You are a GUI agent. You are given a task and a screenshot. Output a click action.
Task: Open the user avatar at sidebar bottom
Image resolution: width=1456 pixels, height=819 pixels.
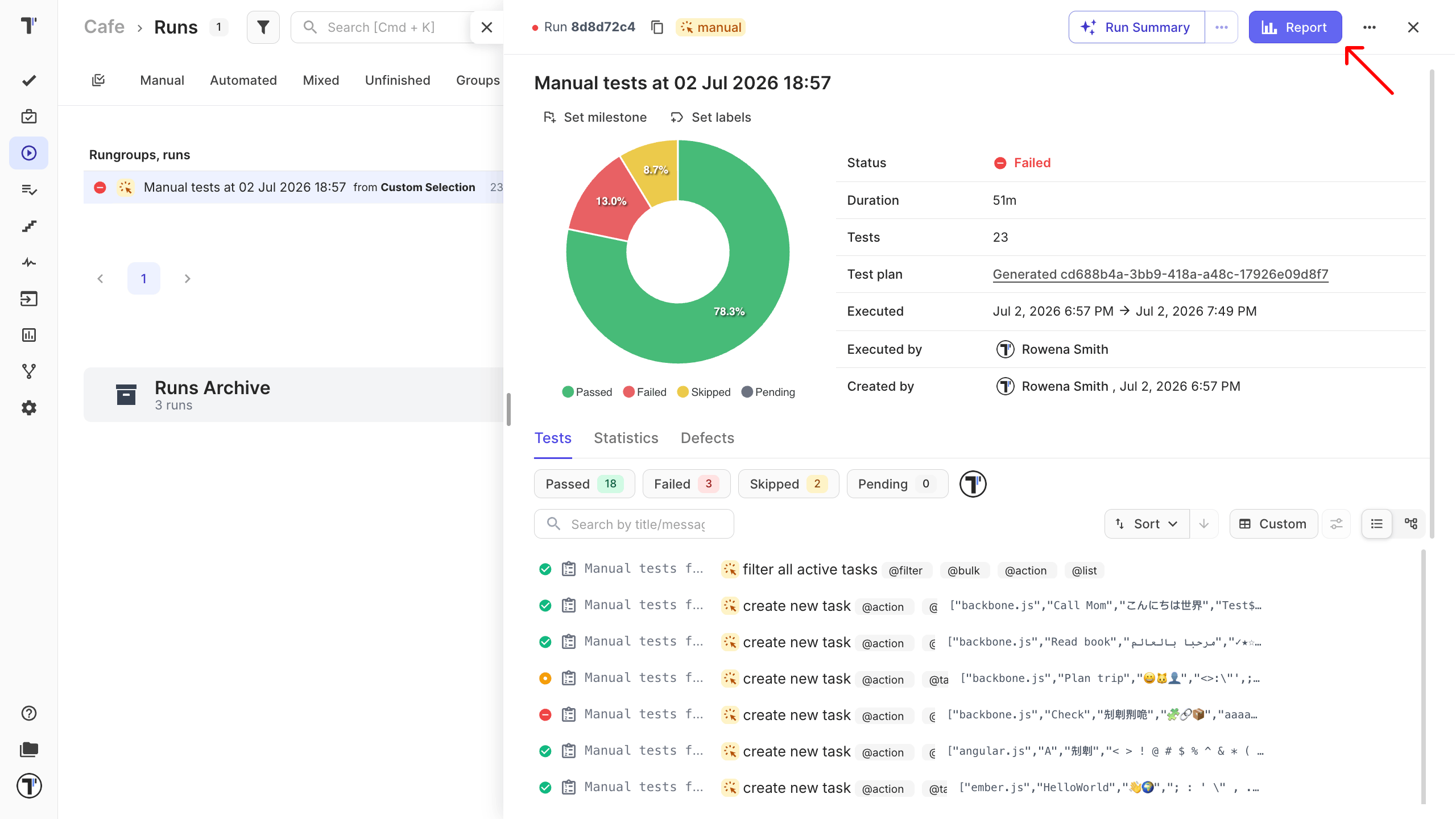tap(29, 786)
